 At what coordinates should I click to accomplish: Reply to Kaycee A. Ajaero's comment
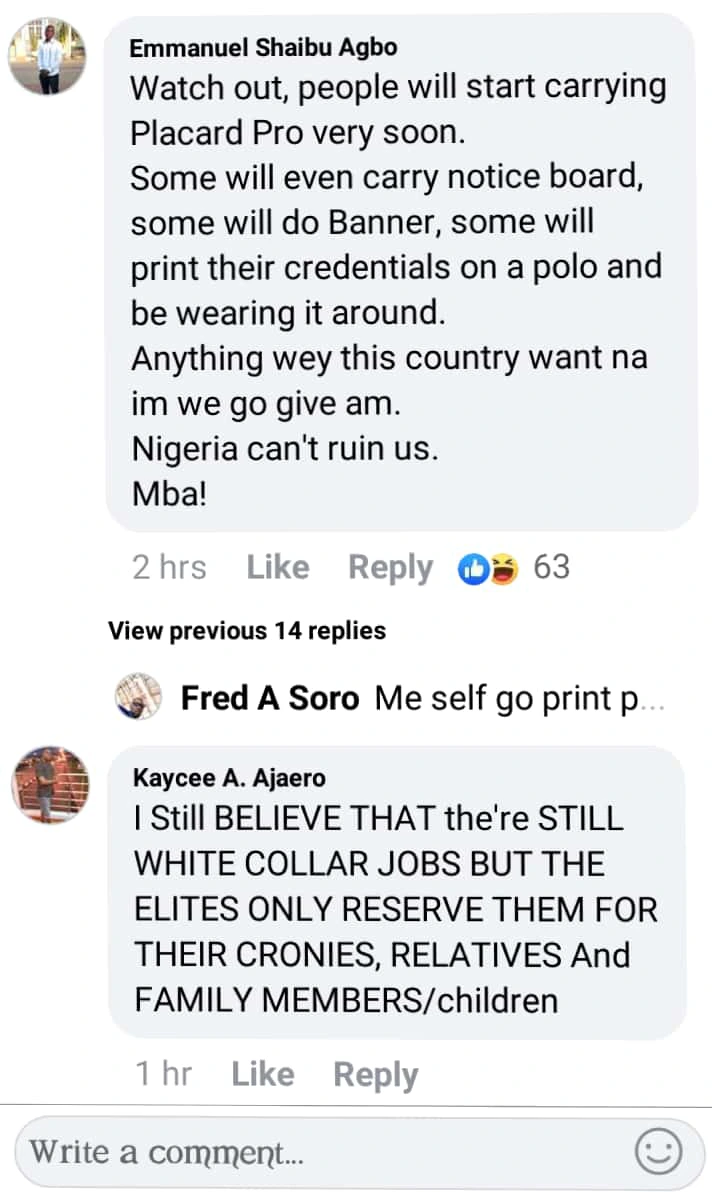point(375,1074)
